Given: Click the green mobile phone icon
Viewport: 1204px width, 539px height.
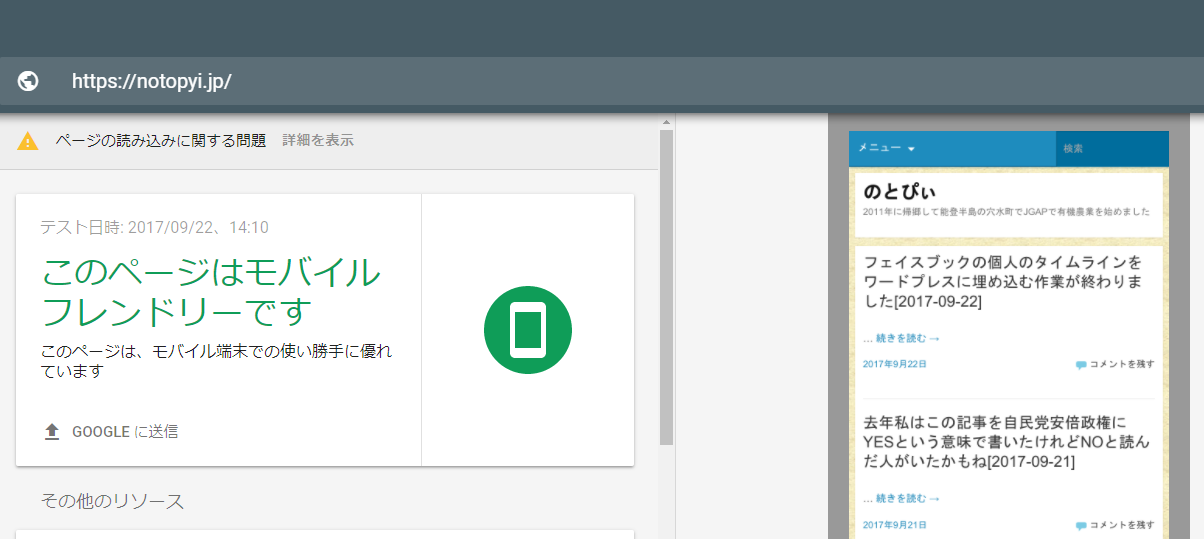Looking at the screenshot, I should (x=527, y=330).
